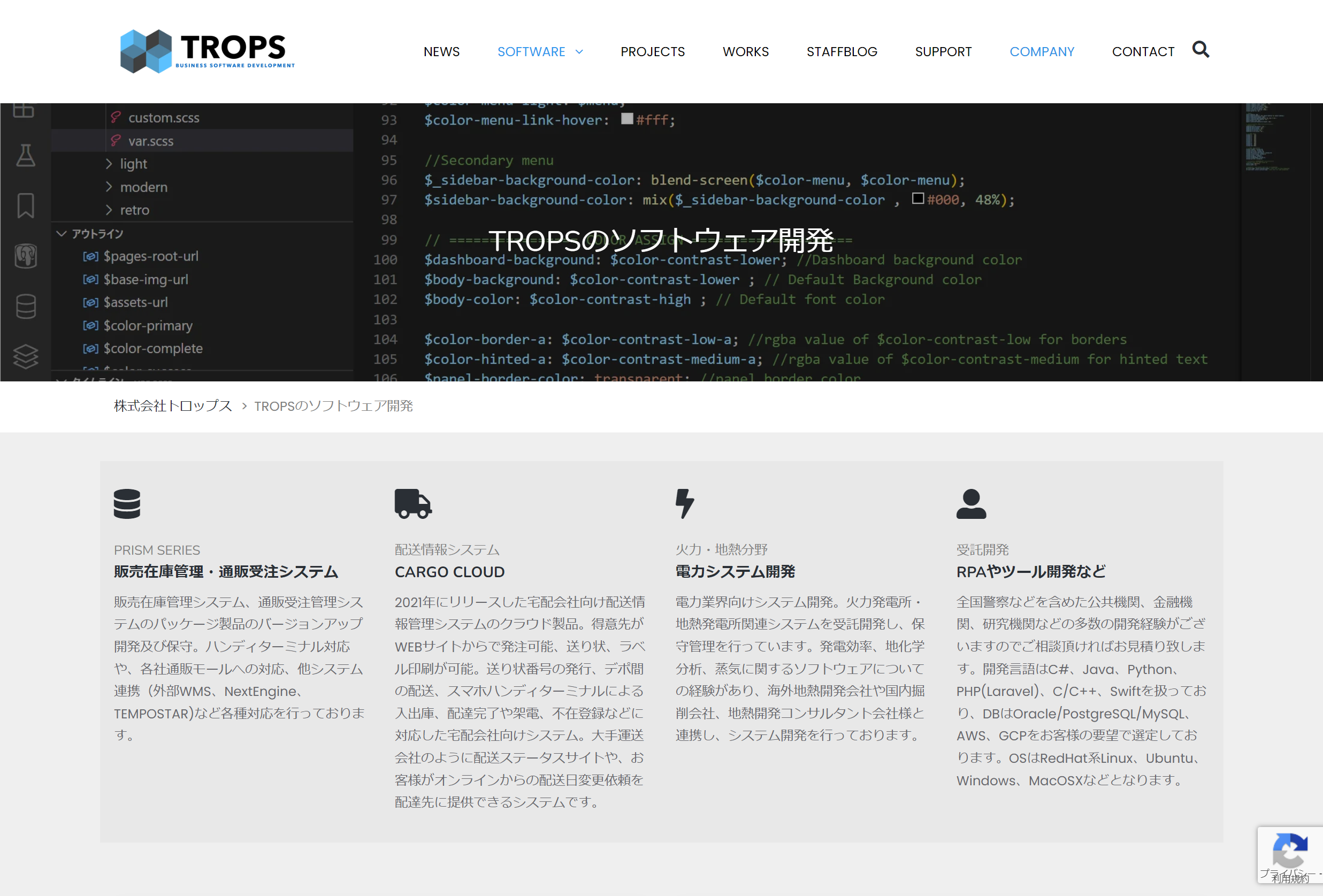
Task: Open the CONTACT page link
Action: 1143,52
